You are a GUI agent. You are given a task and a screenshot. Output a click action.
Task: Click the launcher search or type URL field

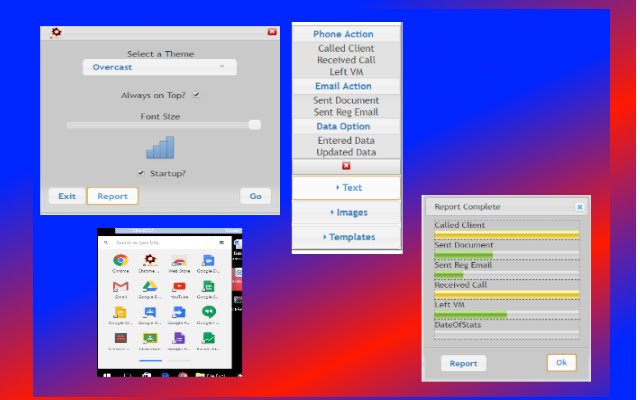[163, 243]
